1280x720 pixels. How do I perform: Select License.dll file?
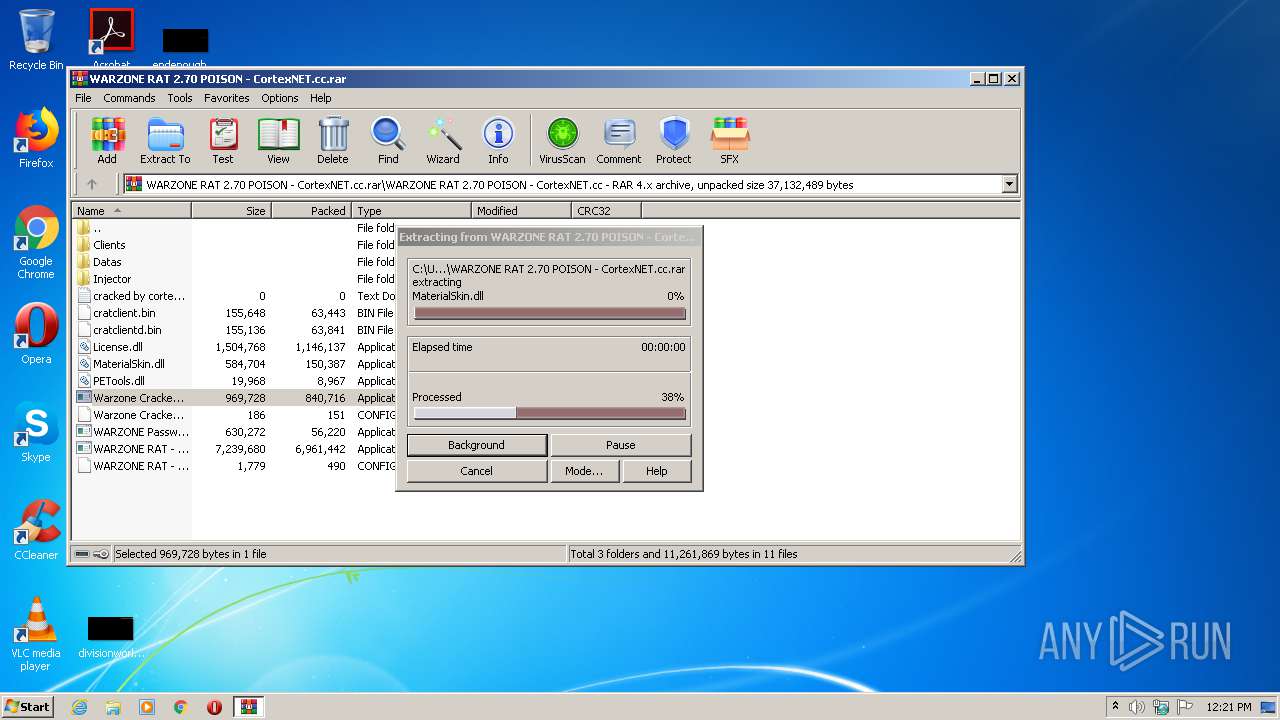coord(117,347)
